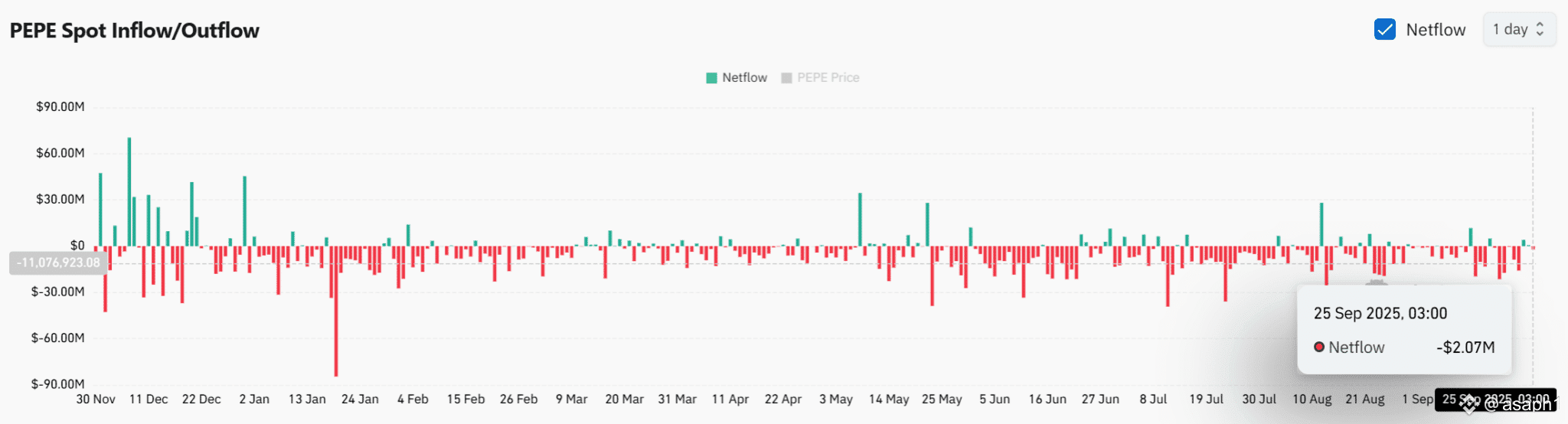The width and height of the screenshot is (1568, 424).
Task: Click the dropdown up-down chevron arrows
Action: 1540,30
